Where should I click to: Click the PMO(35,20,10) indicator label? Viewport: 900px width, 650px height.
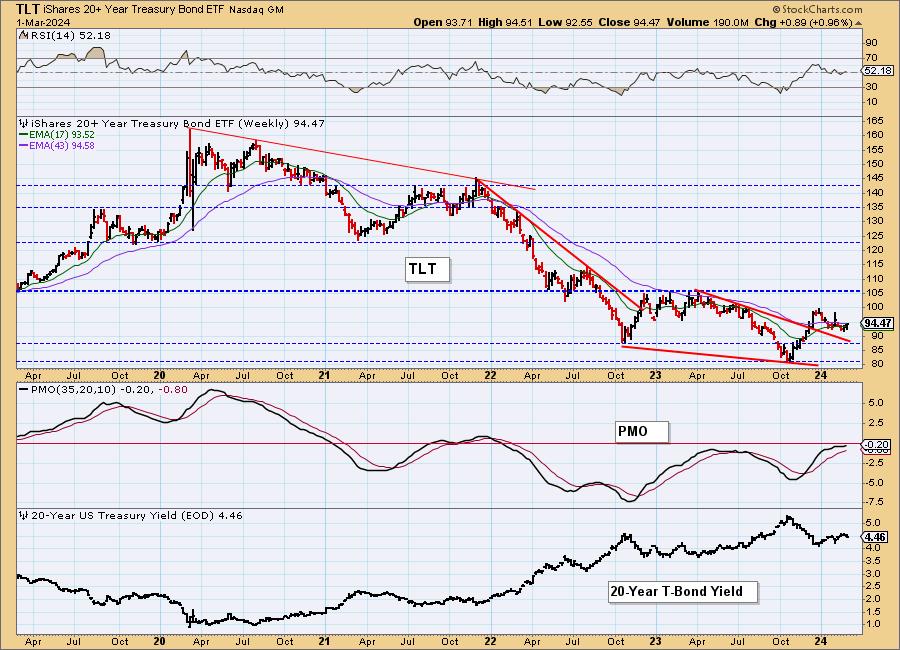(73, 389)
